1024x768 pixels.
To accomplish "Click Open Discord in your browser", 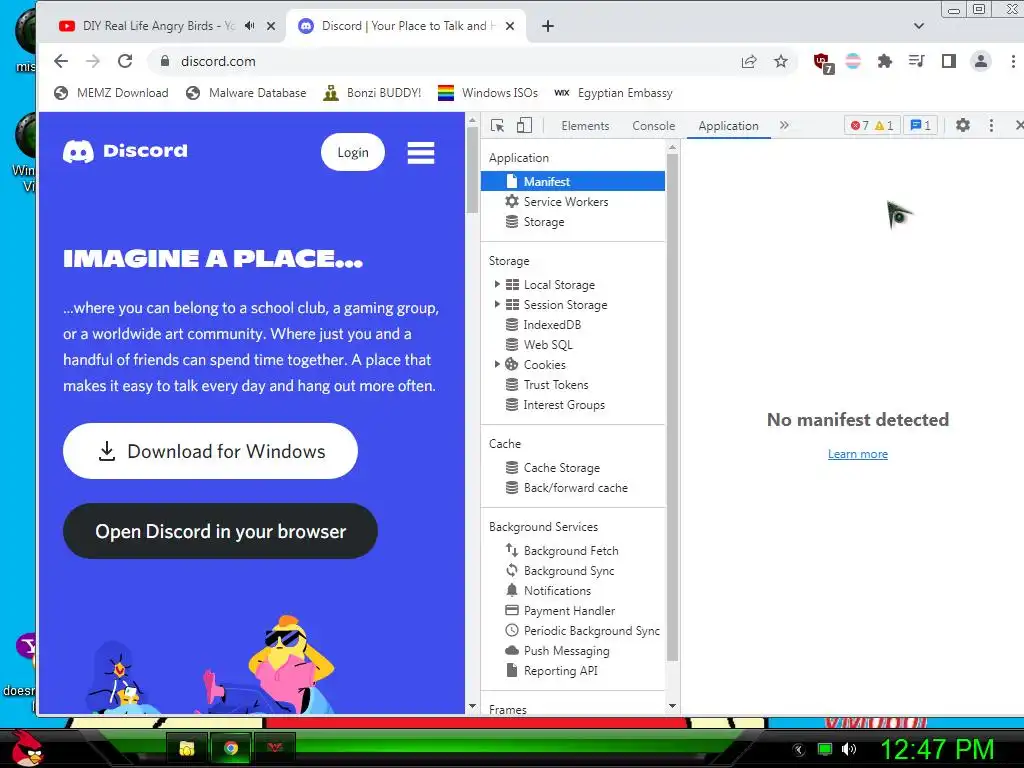I will pyautogui.click(x=220, y=531).
